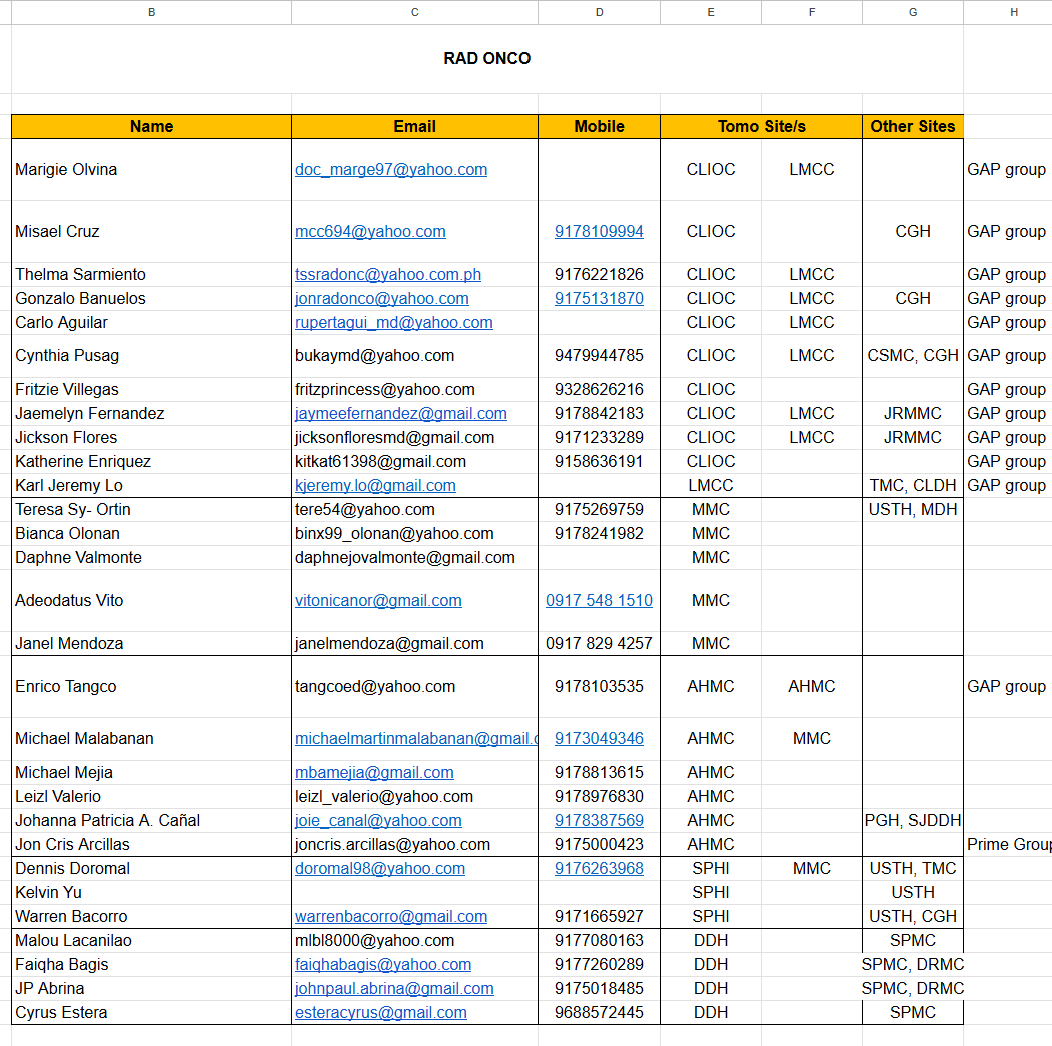Select bukaymd@yahoo.com cell

(415, 356)
